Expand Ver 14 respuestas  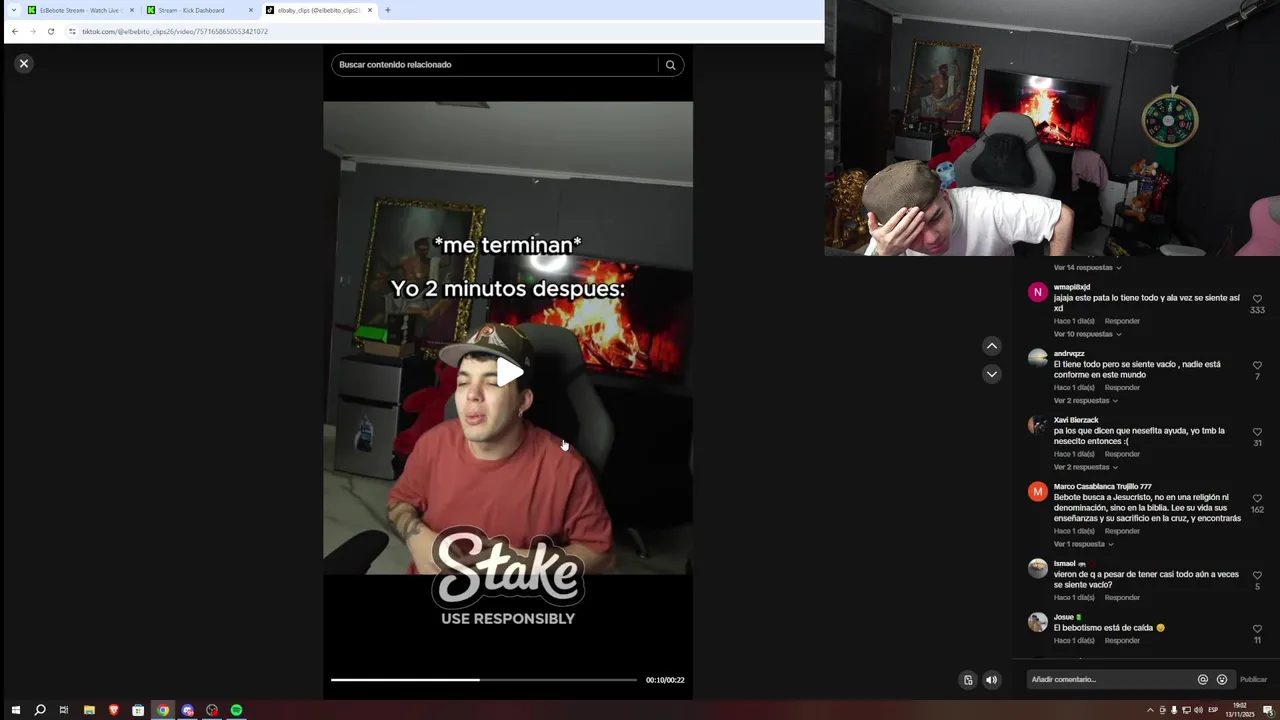[x=1087, y=268]
